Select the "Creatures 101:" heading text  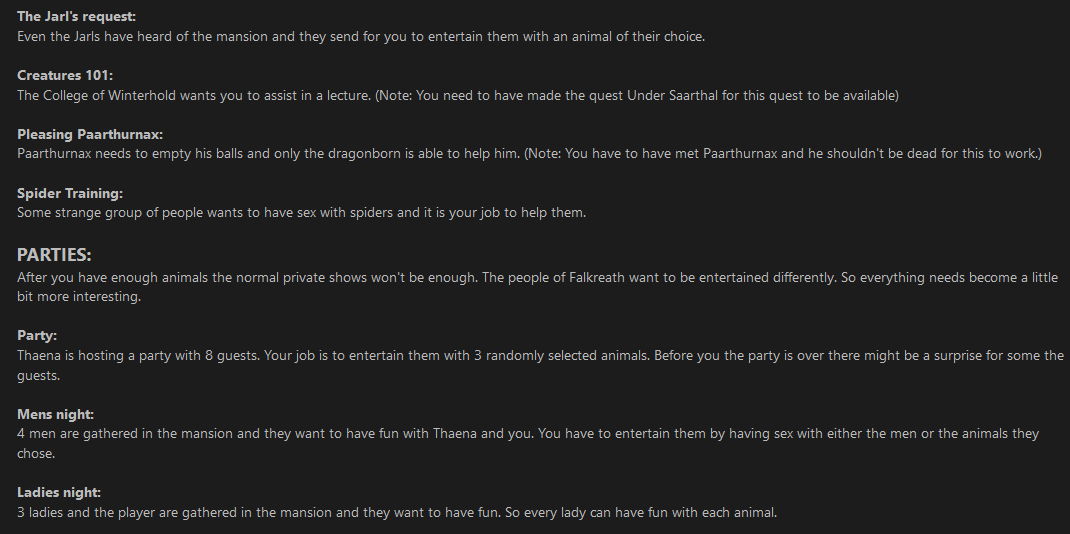[65, 75]
